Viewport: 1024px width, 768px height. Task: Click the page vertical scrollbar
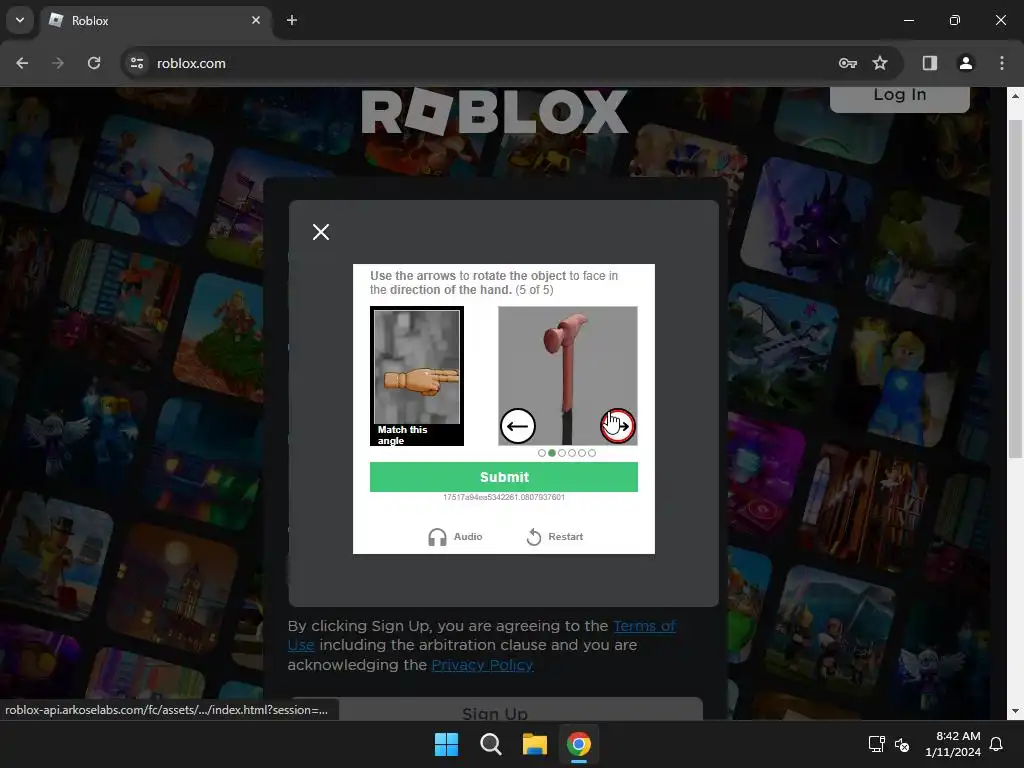pos(1015,287)
